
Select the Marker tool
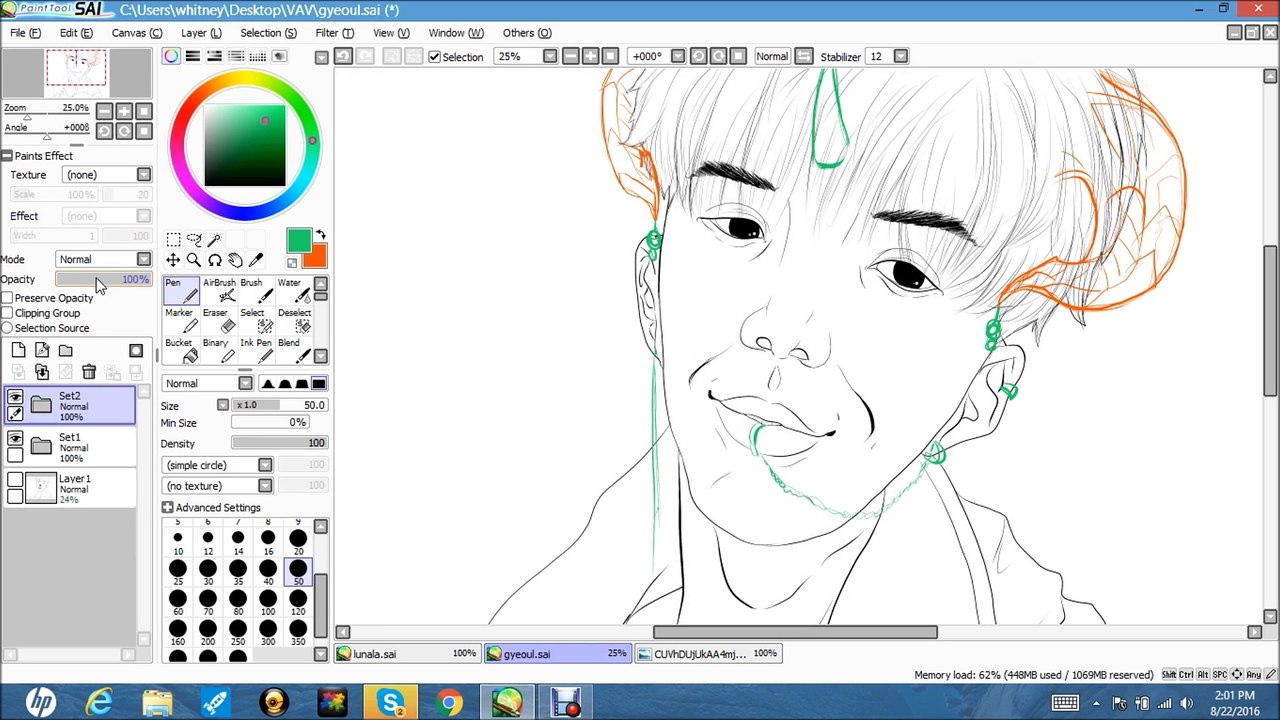181,320
